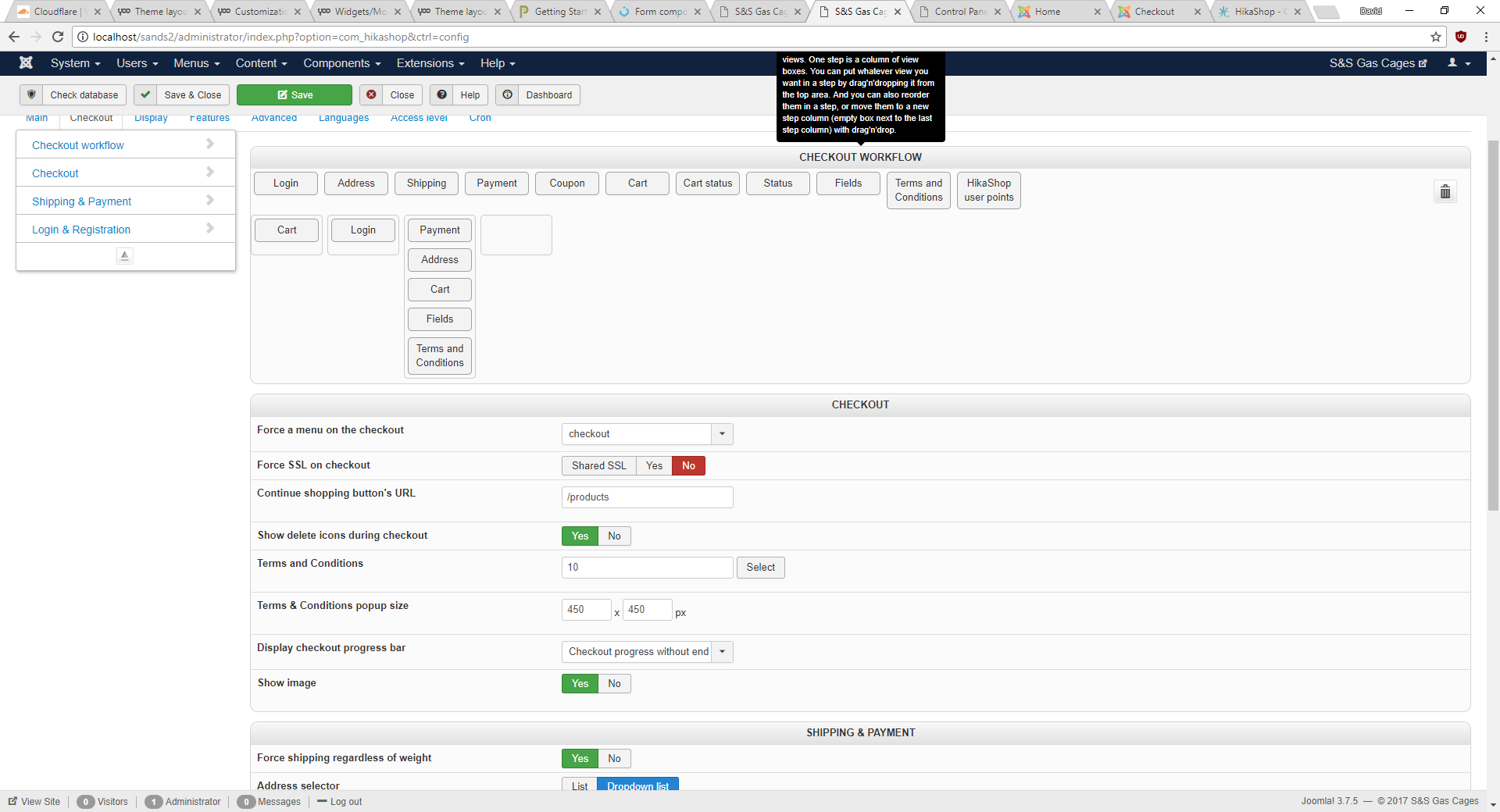
Task: Open the user account menu icon
Action: (x=1459, y=63)
